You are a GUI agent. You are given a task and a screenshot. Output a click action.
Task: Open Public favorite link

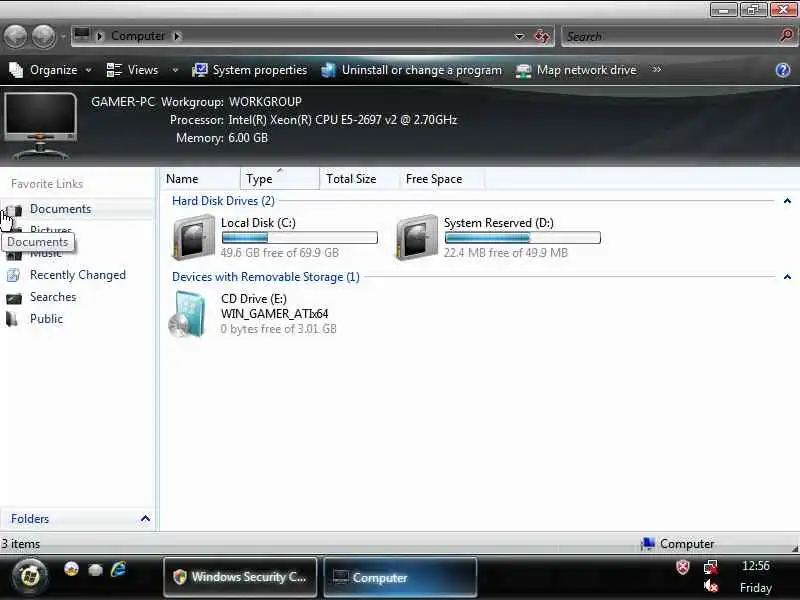pyautogui.click(x=46, y=319)
